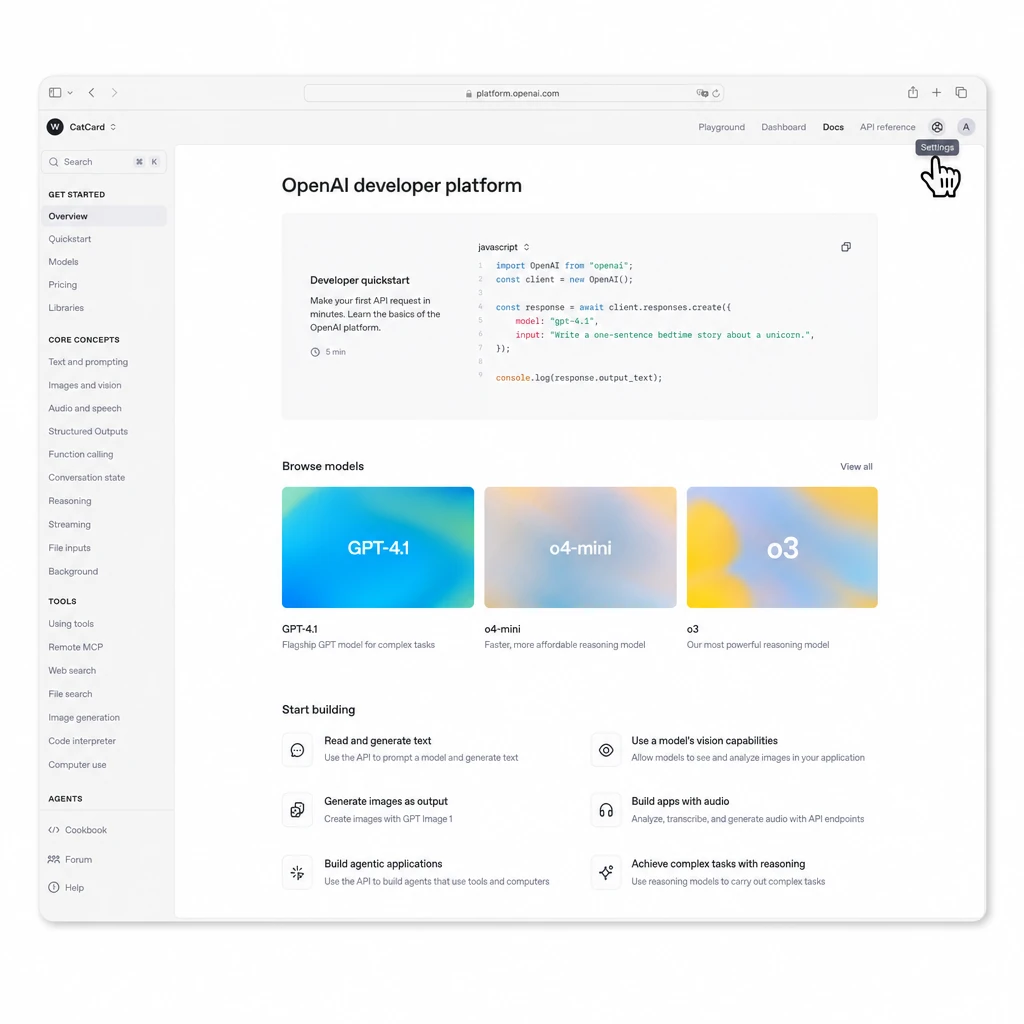Open the Image generation tool page

coord(84,718)
